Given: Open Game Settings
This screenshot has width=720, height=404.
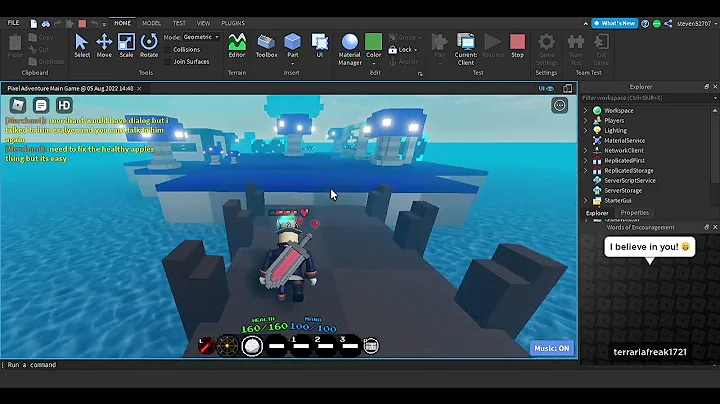Looking at the screenshot, I should click(x=546, y=49).
